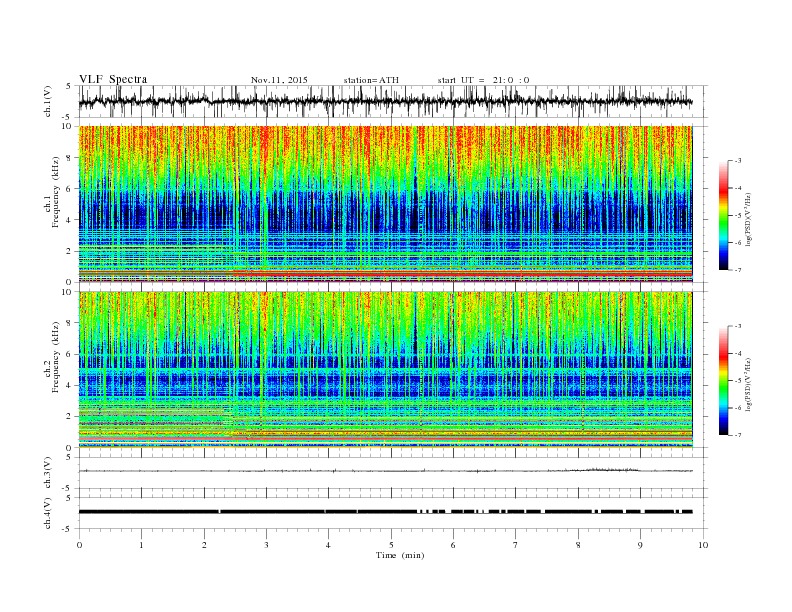This screenshot has height=612, width=792.
Task: Click the 'ch.3(V)' axis label
Action: point(48,473)
